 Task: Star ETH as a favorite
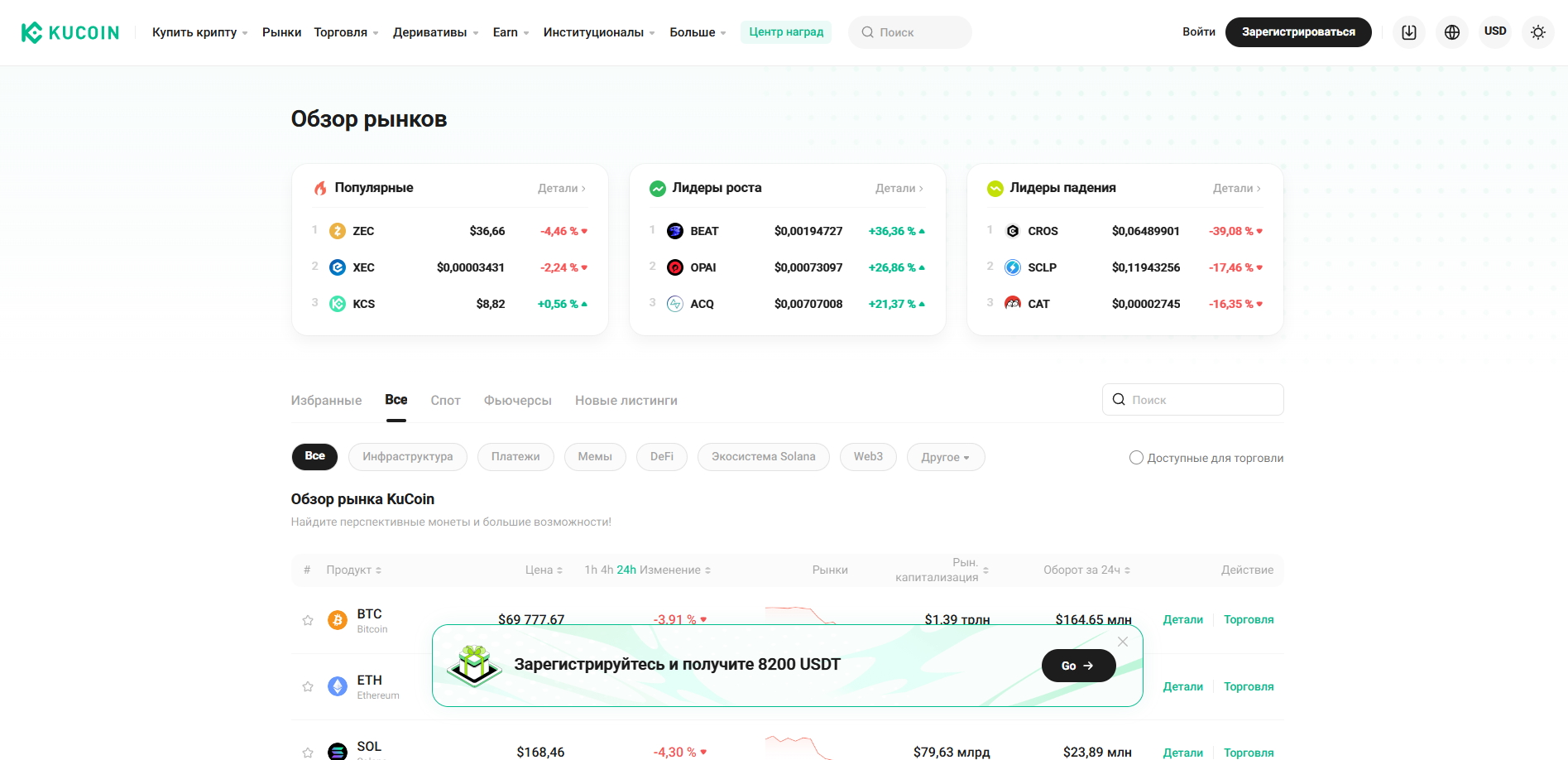(308, 686)
